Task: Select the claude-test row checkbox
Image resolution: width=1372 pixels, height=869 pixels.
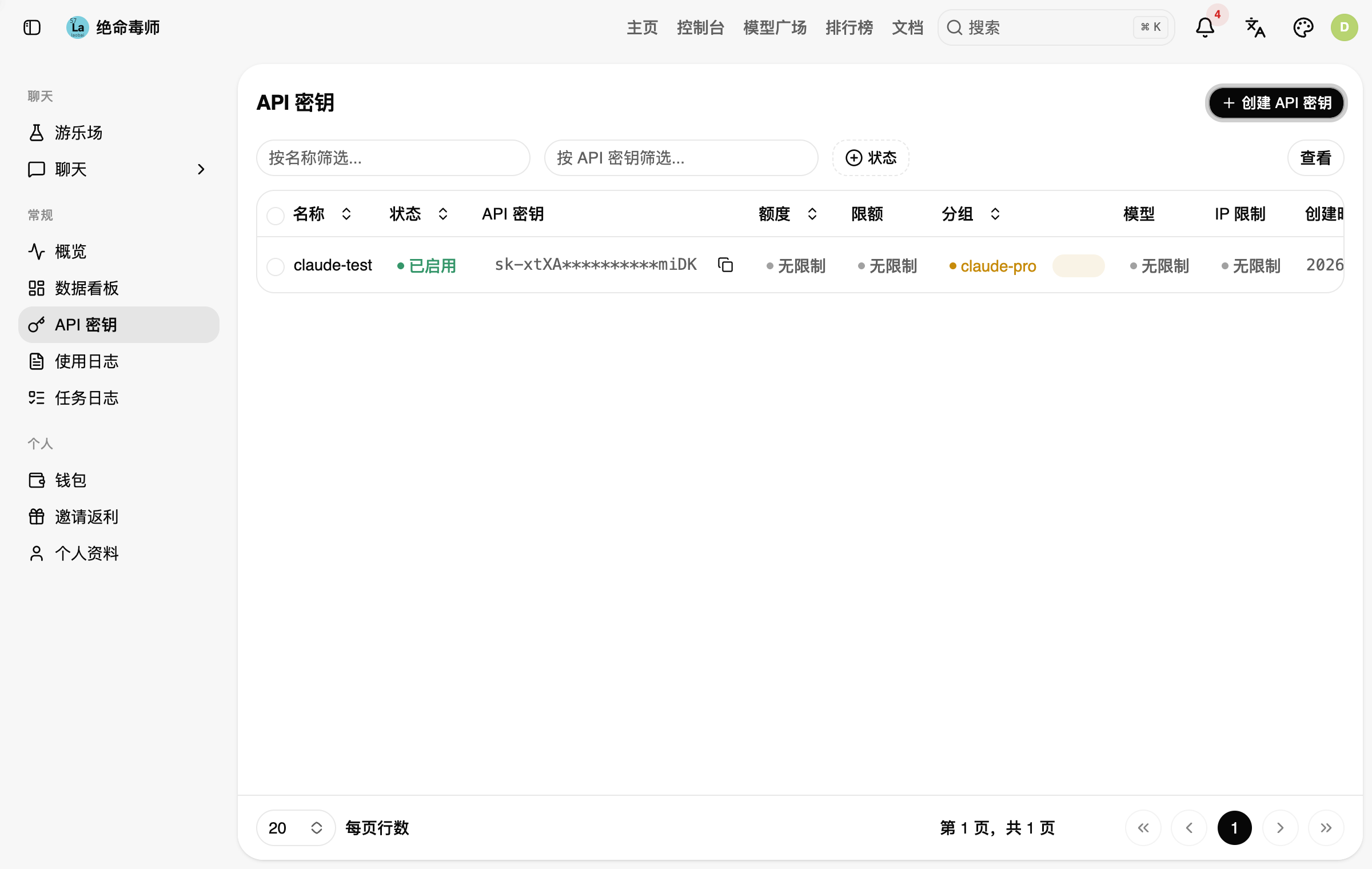Action: pyautogui.click(x=276, y=266)
